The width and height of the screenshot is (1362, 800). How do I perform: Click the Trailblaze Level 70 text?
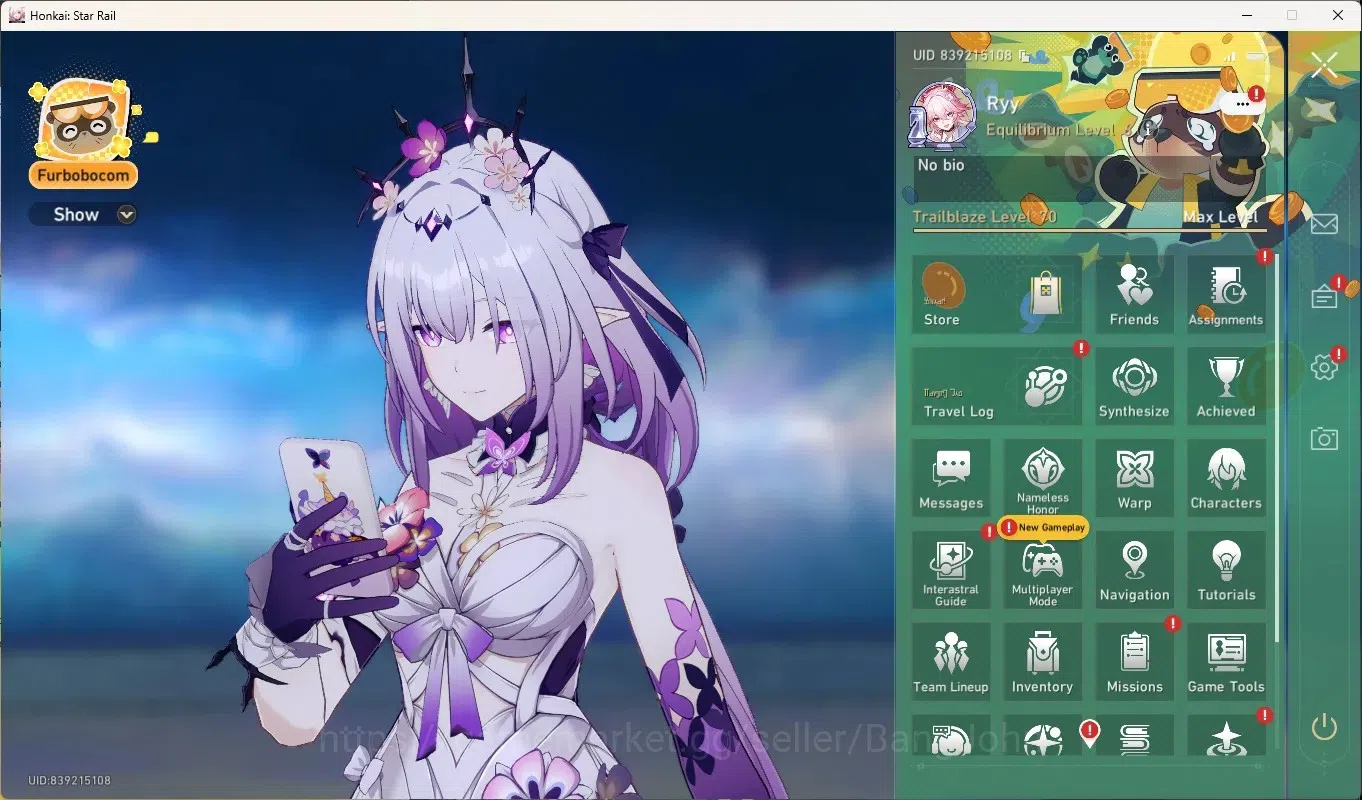click(x=985, y=217)
